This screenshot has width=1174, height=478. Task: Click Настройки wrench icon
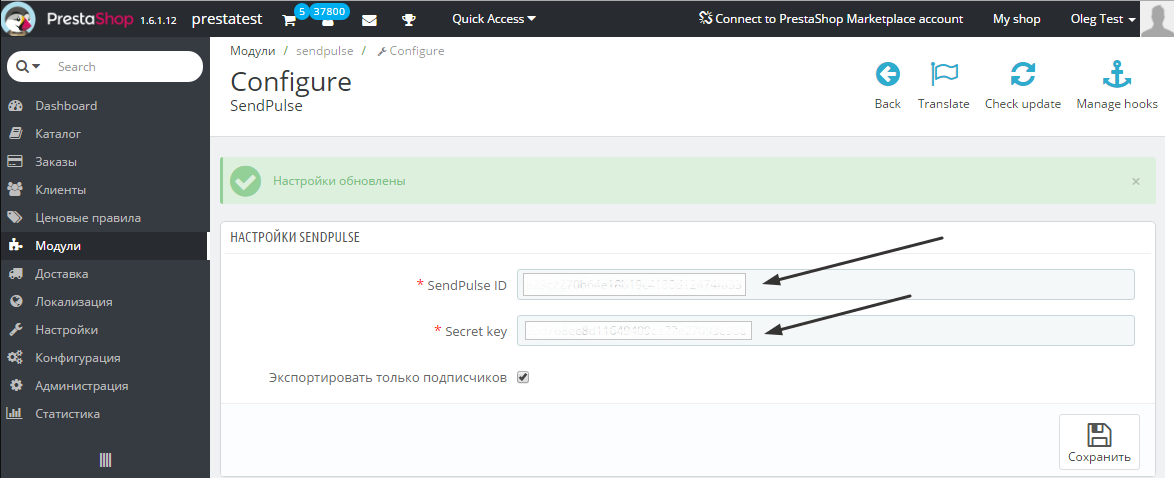pyautogui.click(x=15, y=329)
